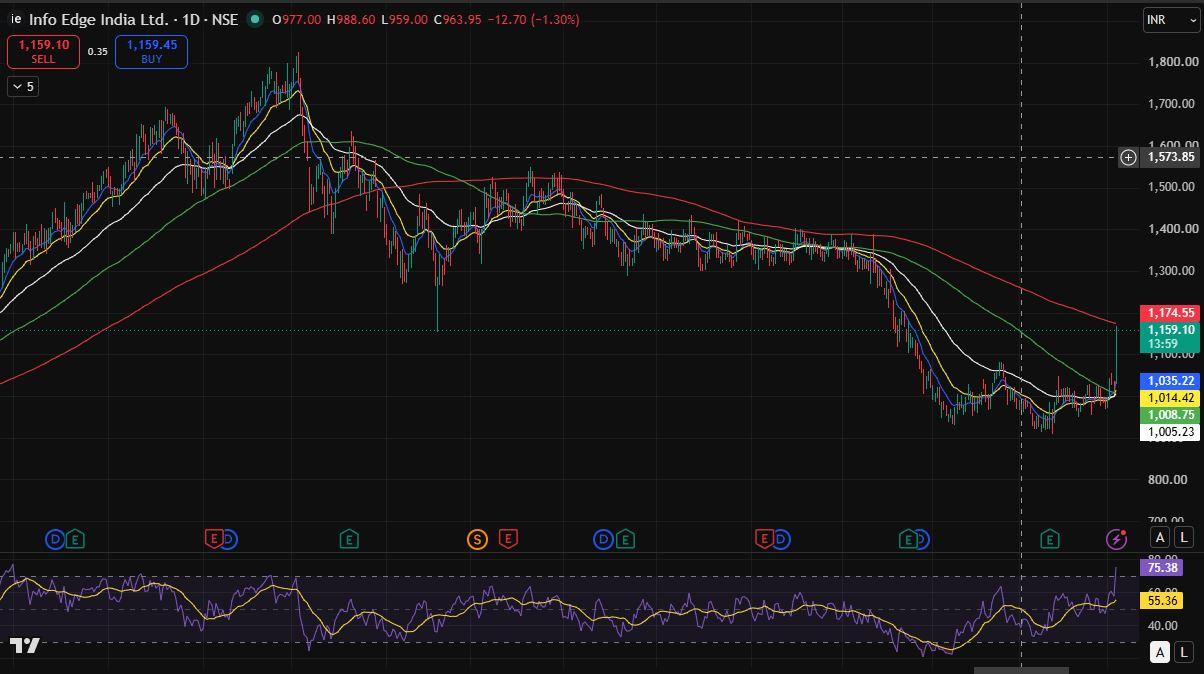The image size is (1204, 674).
Task: Toggle log scale L on price pane
Action: click(1184, 538)
